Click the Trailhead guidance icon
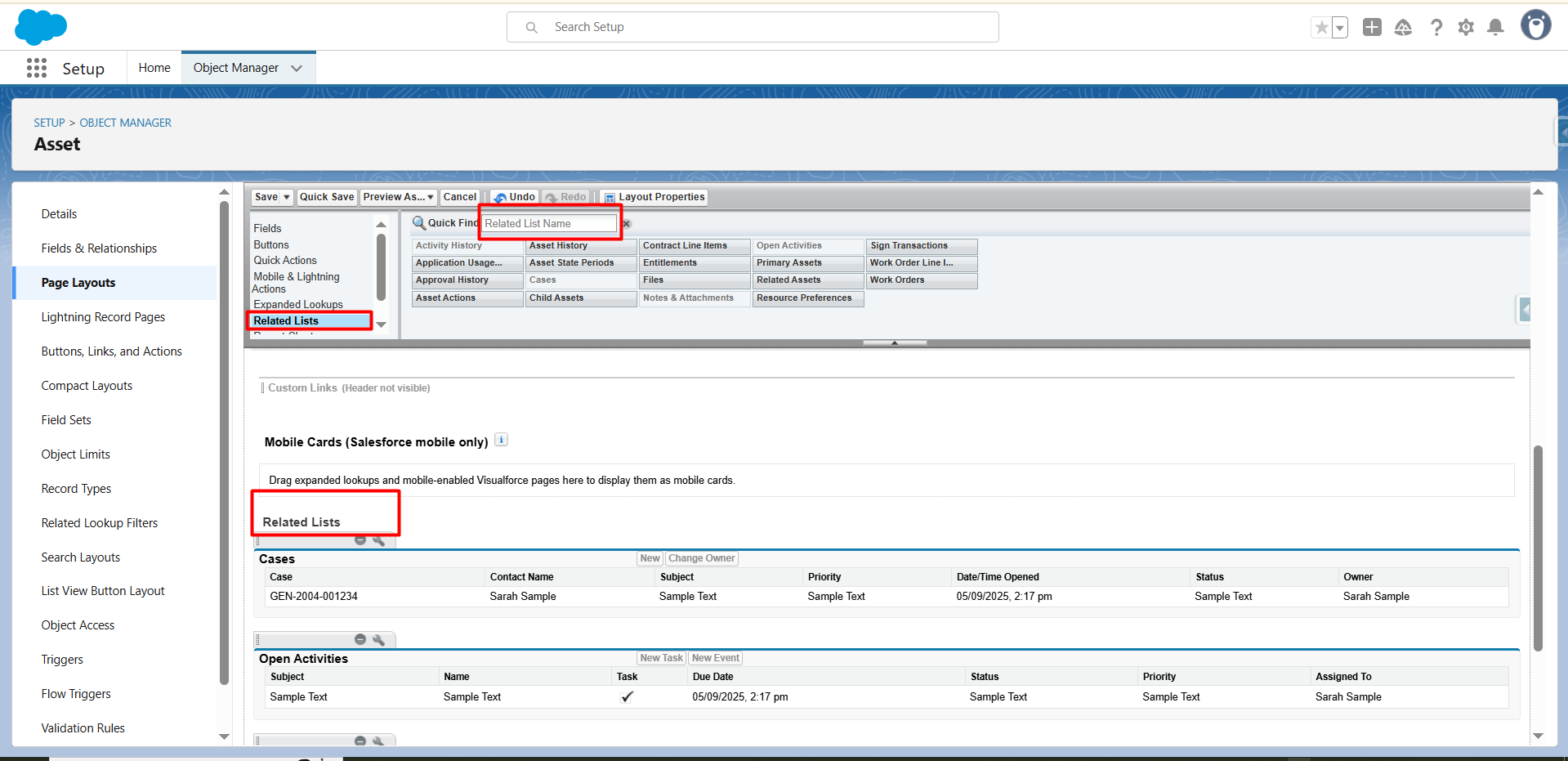 coord(1403,28)
